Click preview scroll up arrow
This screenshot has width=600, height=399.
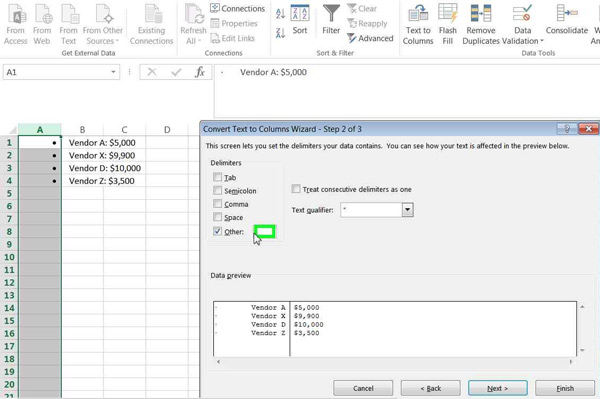click(582, 306)
